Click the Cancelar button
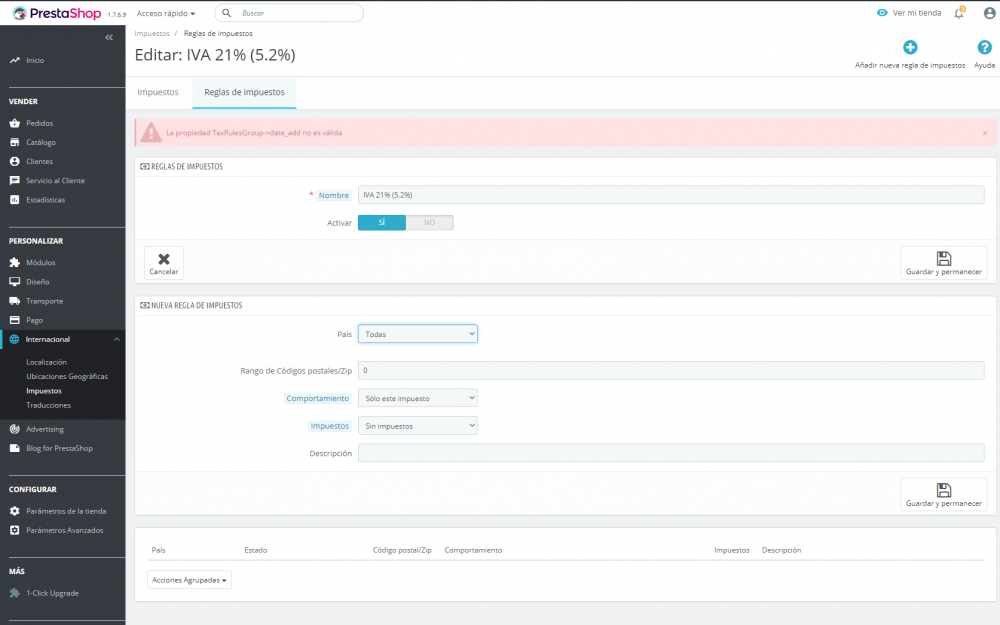The height and width of the screenshot is (625, 1000). [164, 263]
